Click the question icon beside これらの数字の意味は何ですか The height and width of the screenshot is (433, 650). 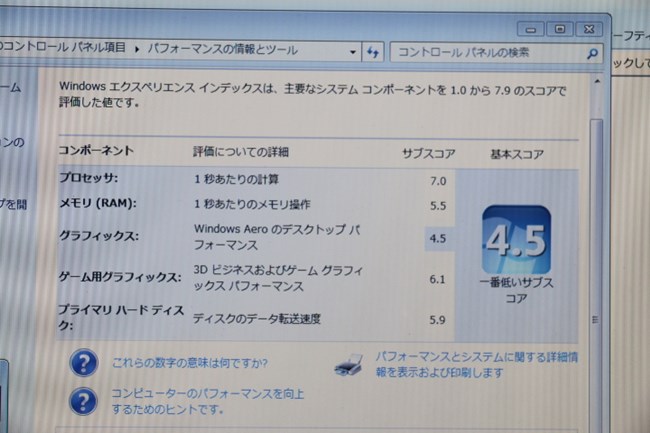84,363
